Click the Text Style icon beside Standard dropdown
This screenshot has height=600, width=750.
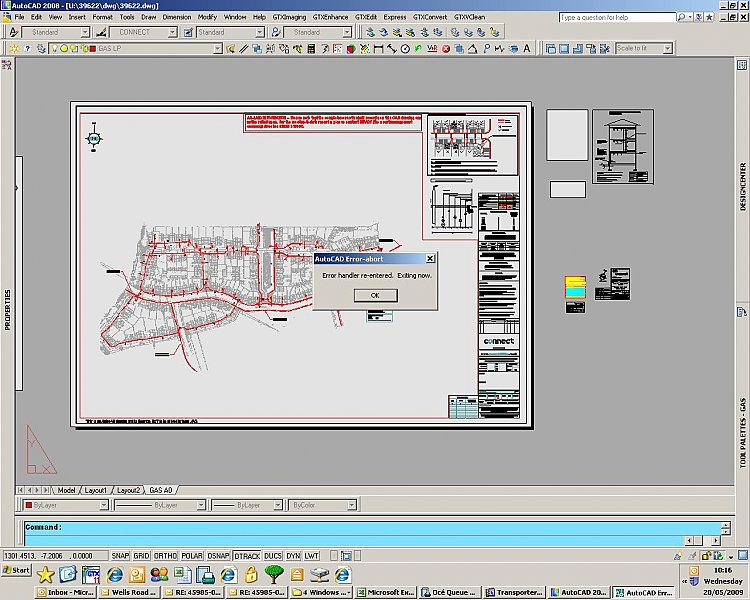tap(14, 33)
